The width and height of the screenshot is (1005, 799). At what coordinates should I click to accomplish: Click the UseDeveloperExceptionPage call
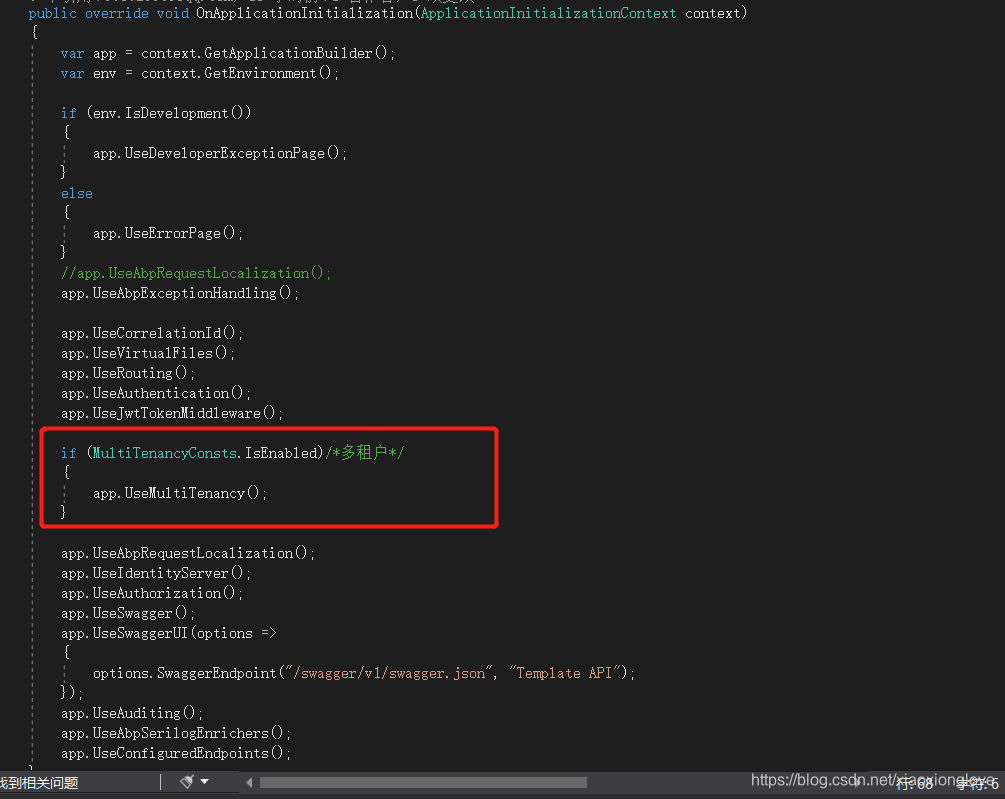tap(218, 152)
